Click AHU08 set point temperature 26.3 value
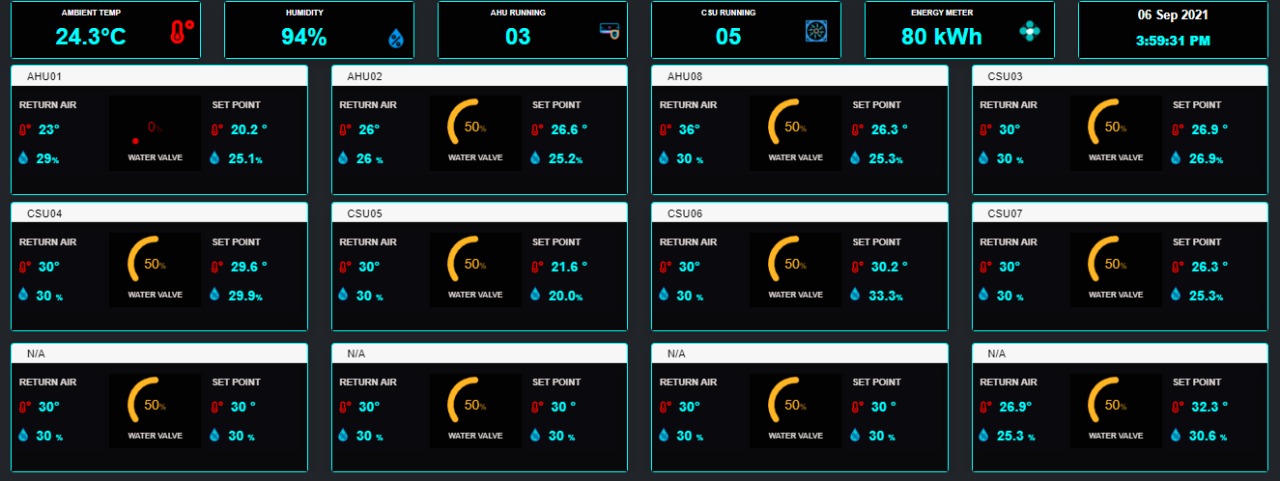Screen dimensions: 1280x481 889,129
